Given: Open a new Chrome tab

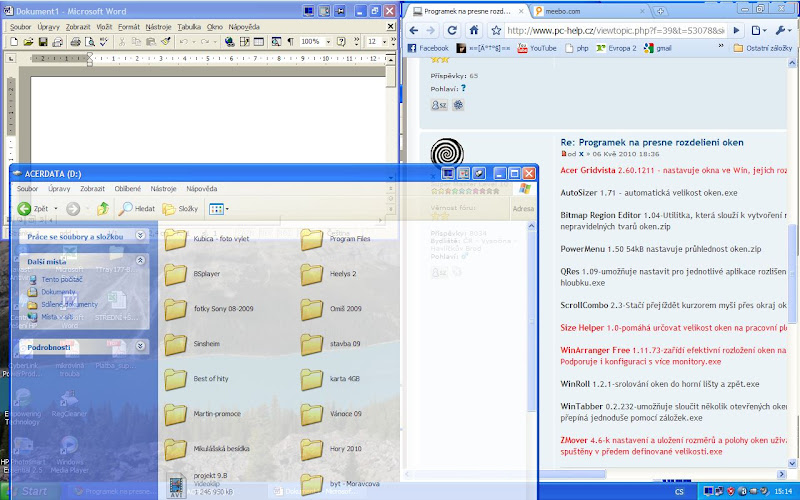Looking at the screenshot, I should (660, 11).
